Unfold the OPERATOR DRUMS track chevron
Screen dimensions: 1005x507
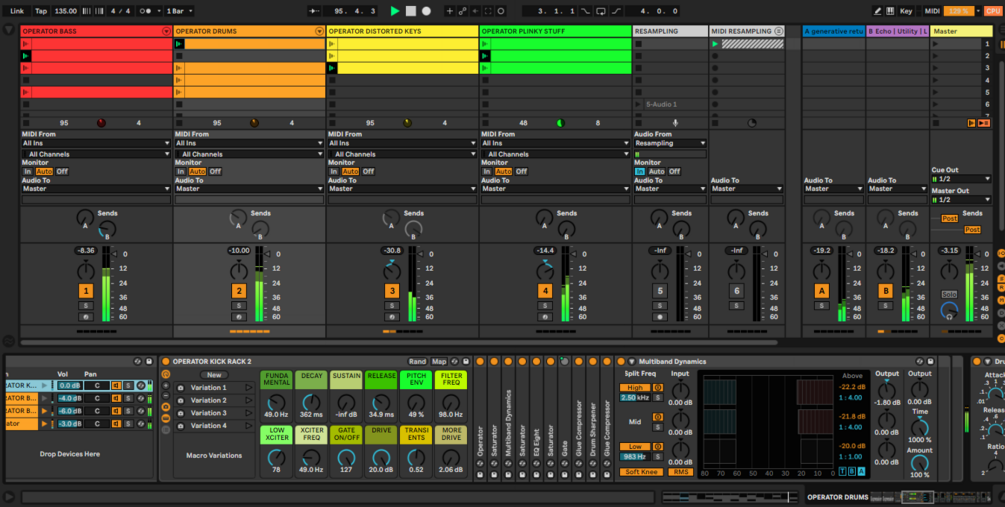coord(319,31)
